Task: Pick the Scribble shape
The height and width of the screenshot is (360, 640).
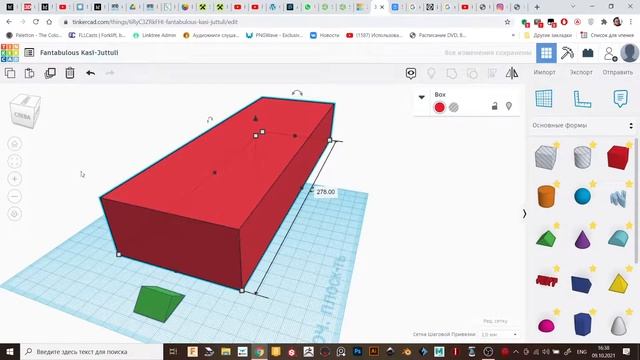Action: tap(618, 199)
